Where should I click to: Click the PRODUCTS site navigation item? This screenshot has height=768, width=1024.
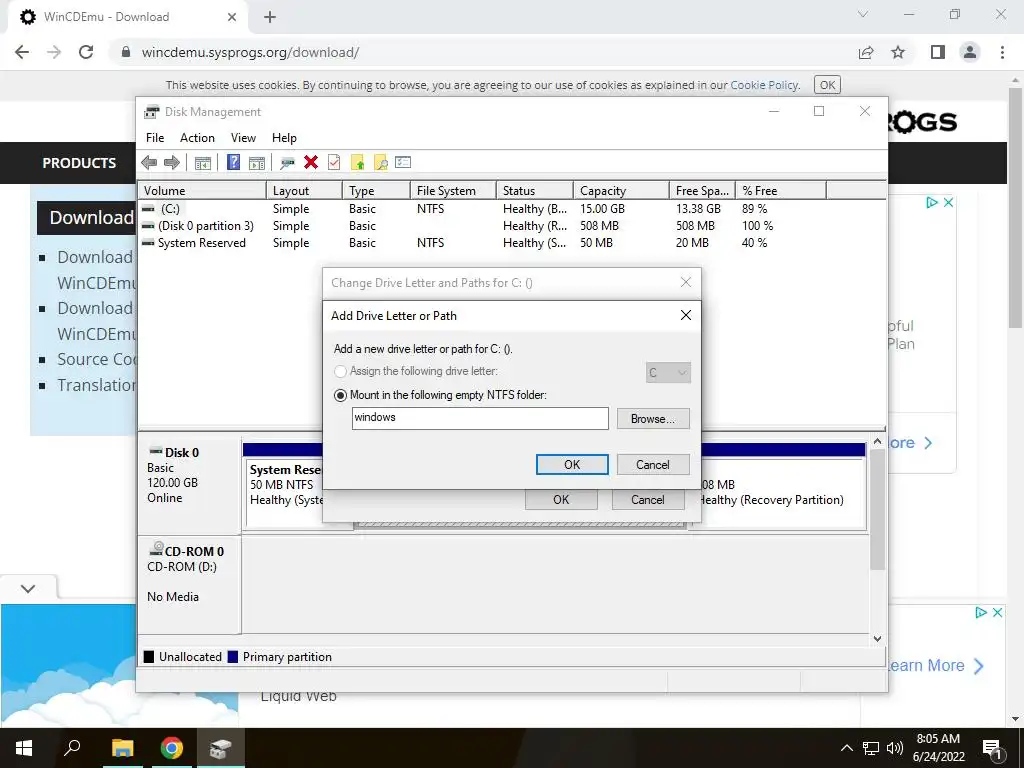79,163
